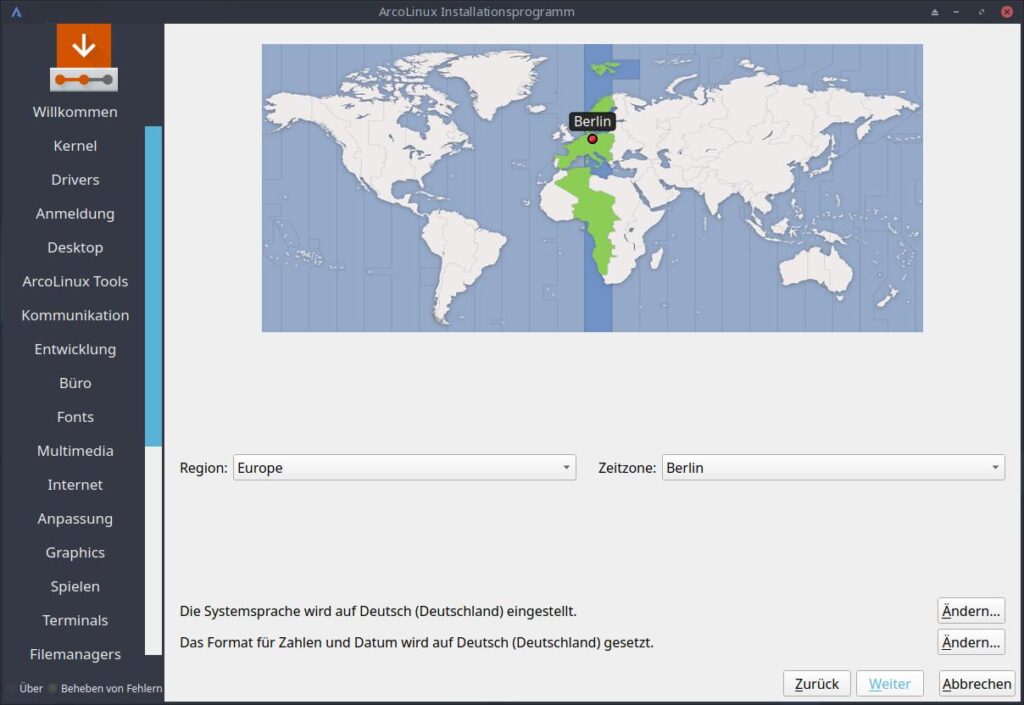Select the Büro step
The height and width of the screenshot is (705, 1024).
75,383
